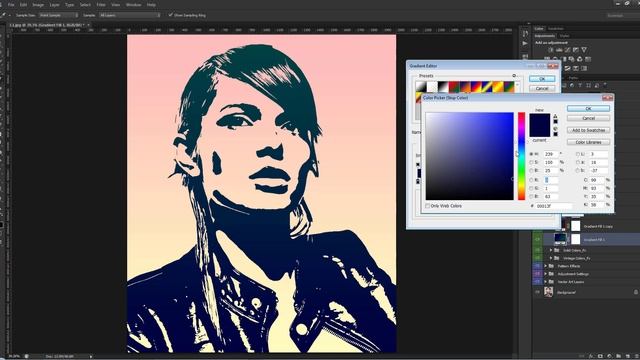Open the Filter menu
The width and height of the screenshot is (640, 360).
(x=101, y=5)
